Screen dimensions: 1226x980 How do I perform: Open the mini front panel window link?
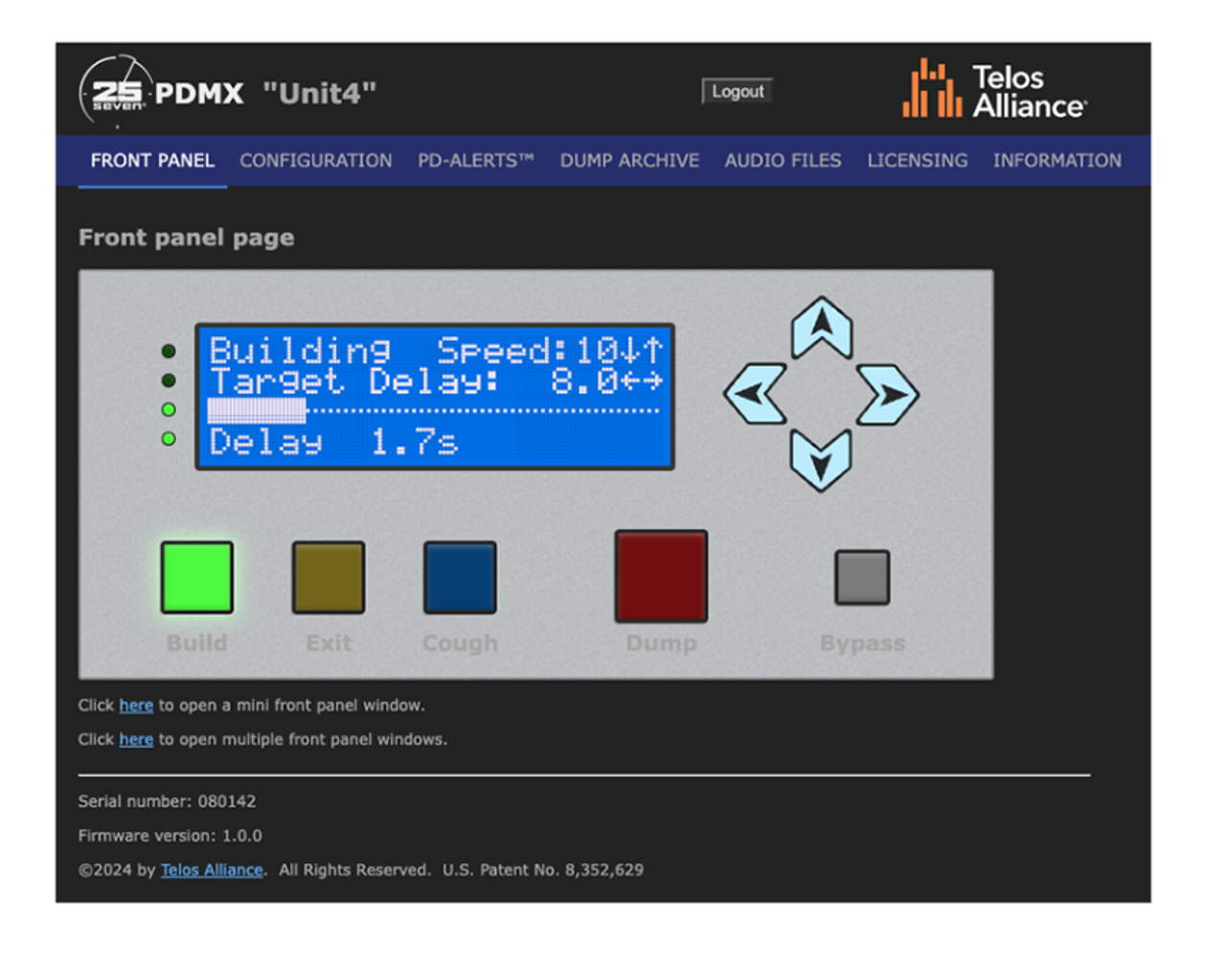pyautogui.click(x=136, y=705)
